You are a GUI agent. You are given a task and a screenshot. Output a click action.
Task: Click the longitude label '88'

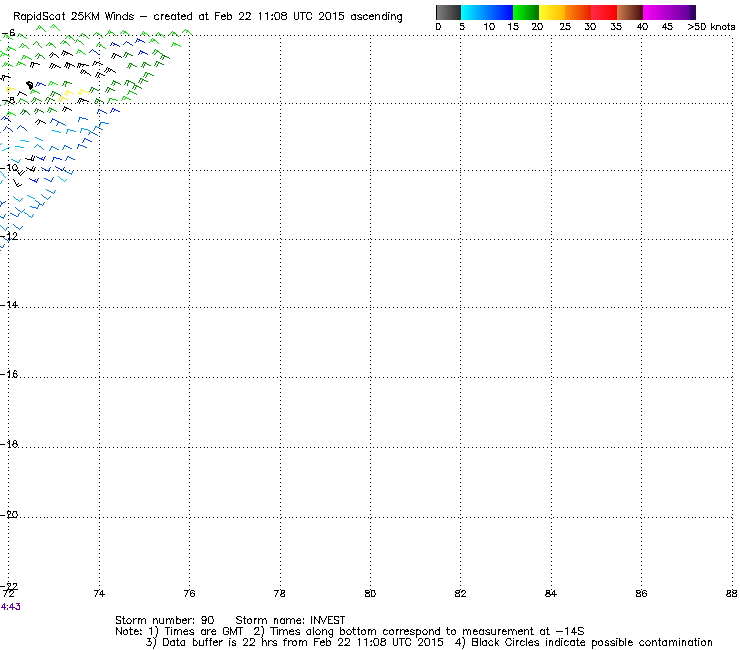pyautogui.click(x=732, y=593)
